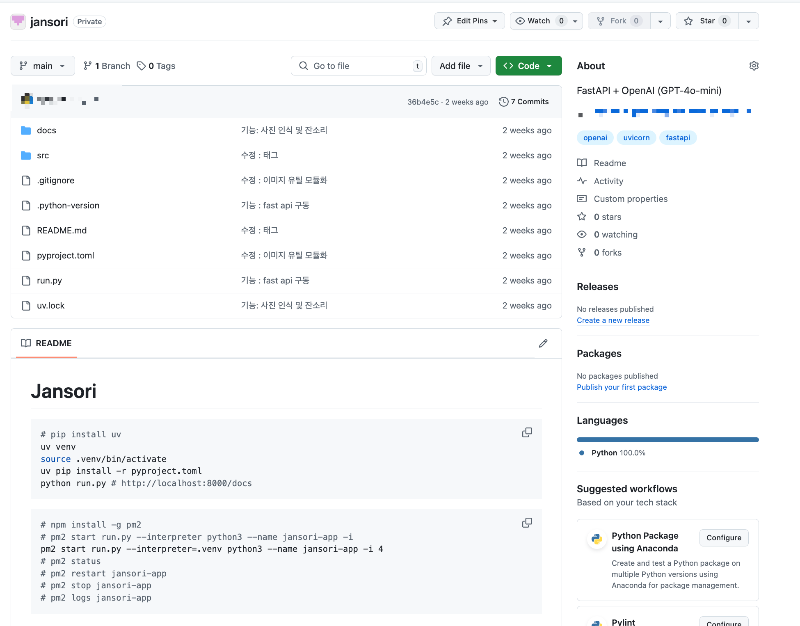Image resolution: width=800 pixels, height=626 pixels.
Task: Click the tag icon beside 0 Tags
Action: click(x=141, y=66)
